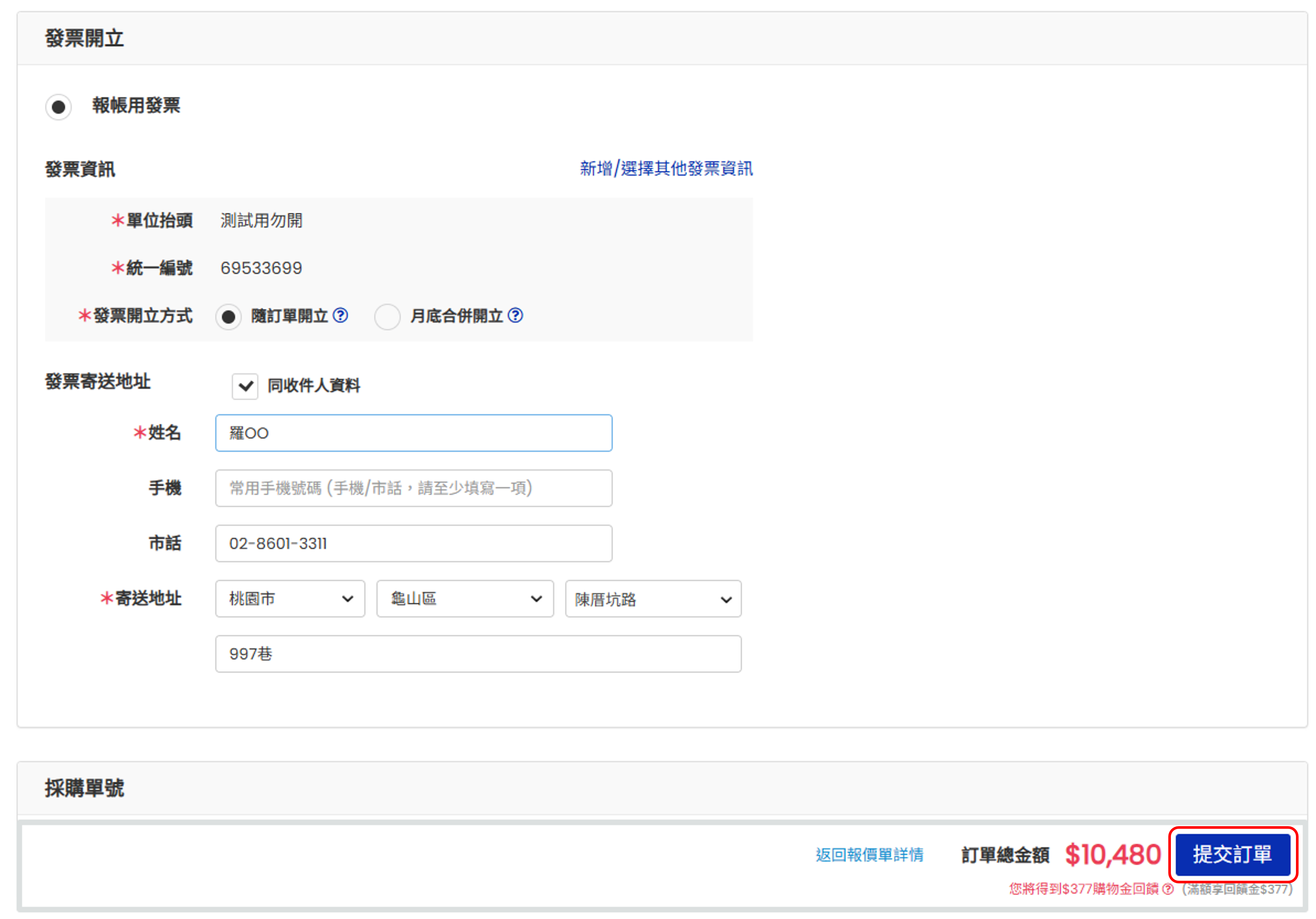The width and height of the screenshot is (1316, 919).
Task: Select the 報帳用發票 radio button
Action: click(59, 107)
